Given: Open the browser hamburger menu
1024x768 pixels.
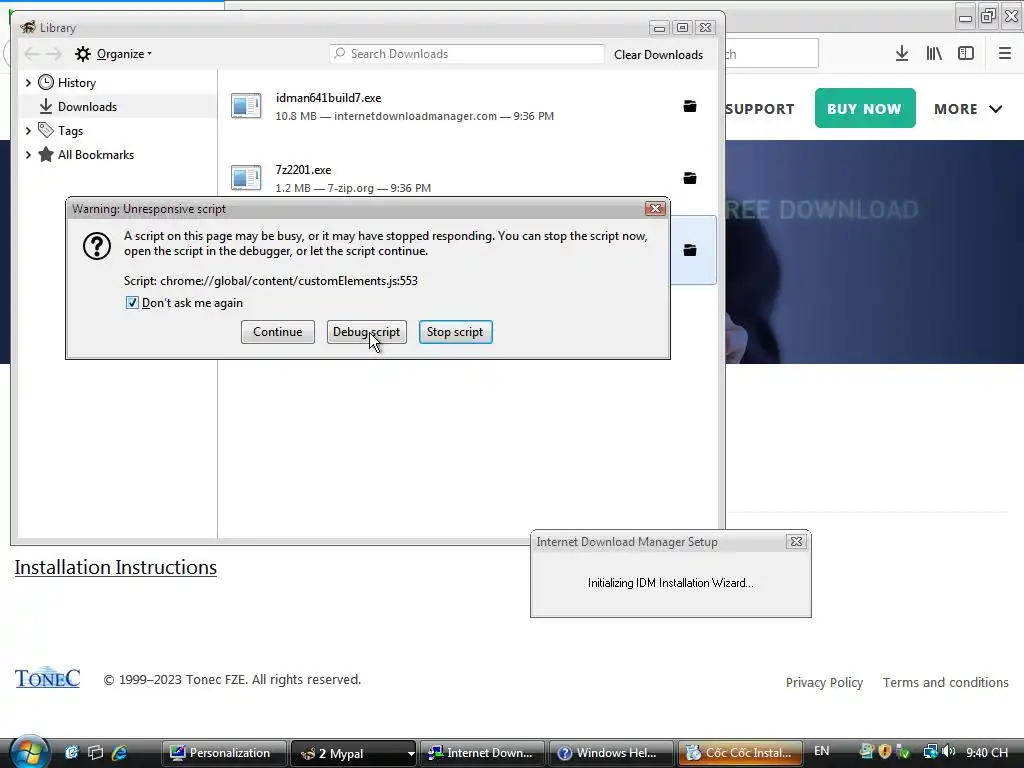Looking at the screenshot, I should (x=1004, y=54).
